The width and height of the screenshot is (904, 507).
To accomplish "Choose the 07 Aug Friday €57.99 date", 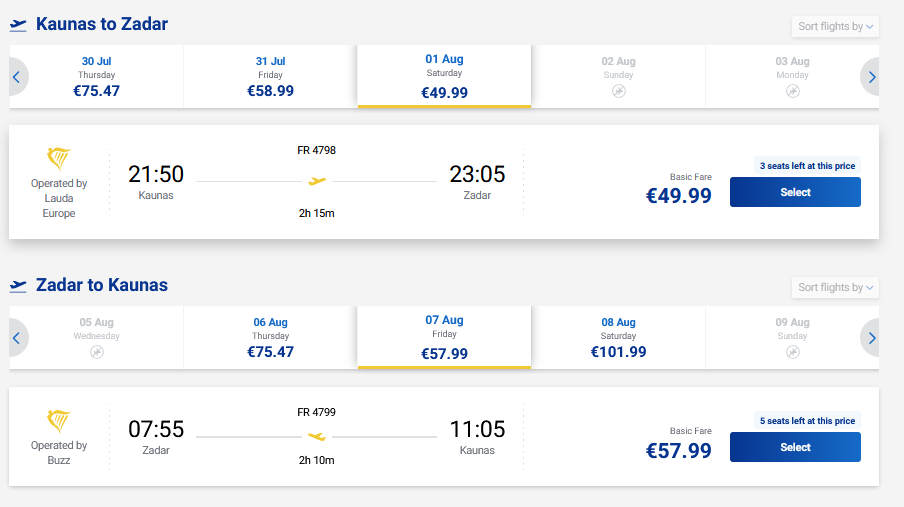I will tap(444, 338).
